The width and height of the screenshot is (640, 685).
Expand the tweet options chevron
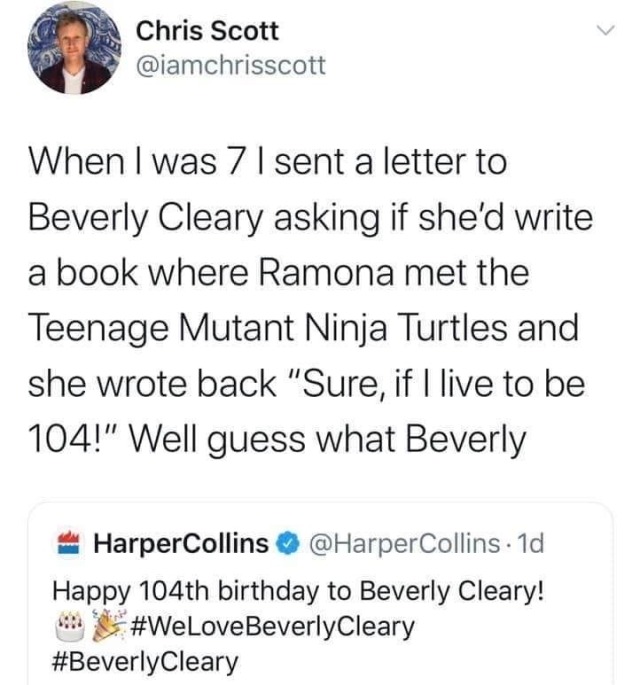[x=603, y=33]
